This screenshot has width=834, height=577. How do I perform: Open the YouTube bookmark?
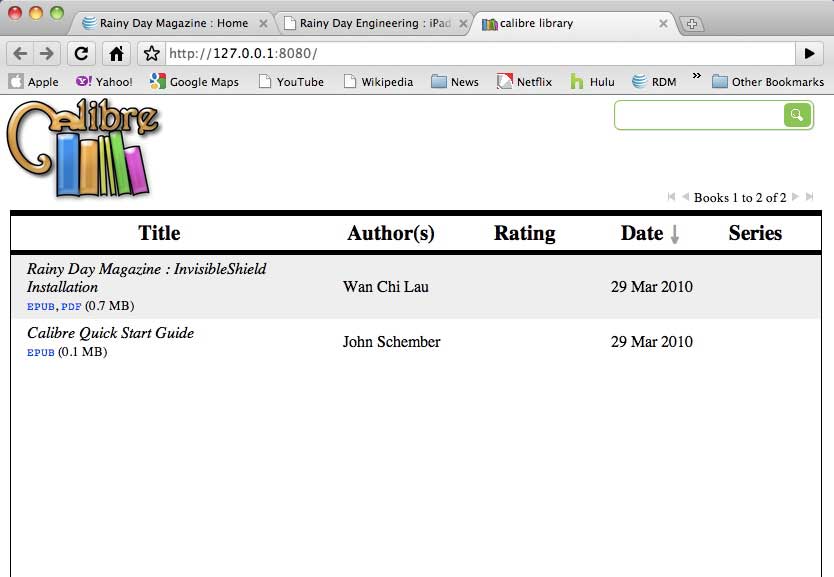click(x=291, y=82)
